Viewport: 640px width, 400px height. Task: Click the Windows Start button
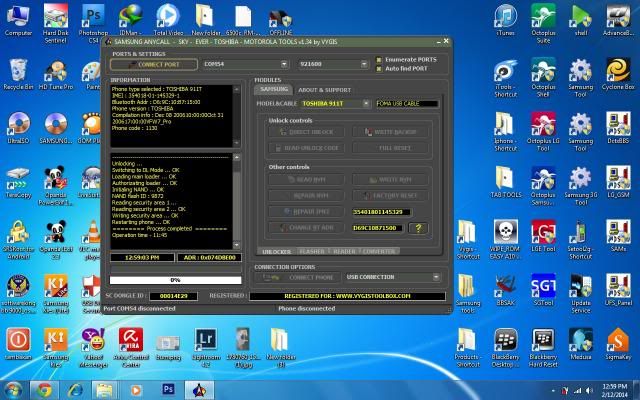click(x=13, y=390)
